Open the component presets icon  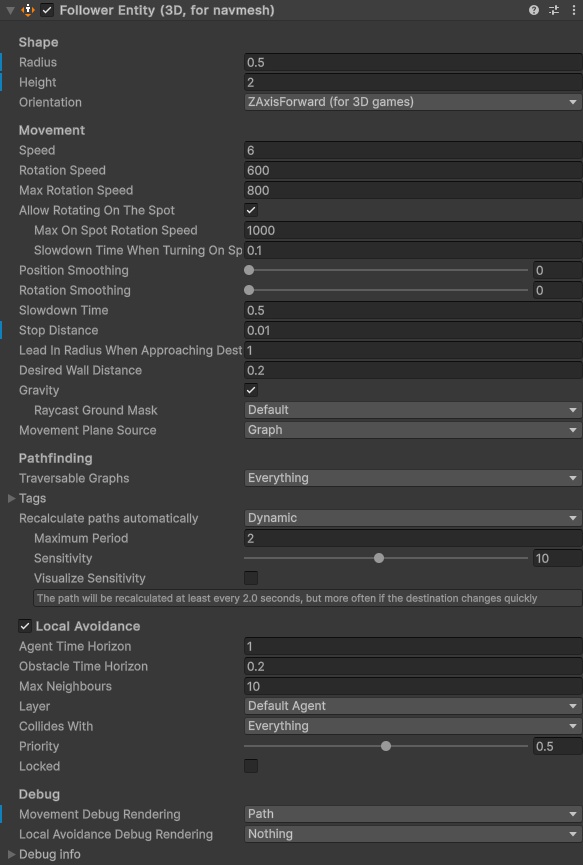tap(554, 10)
